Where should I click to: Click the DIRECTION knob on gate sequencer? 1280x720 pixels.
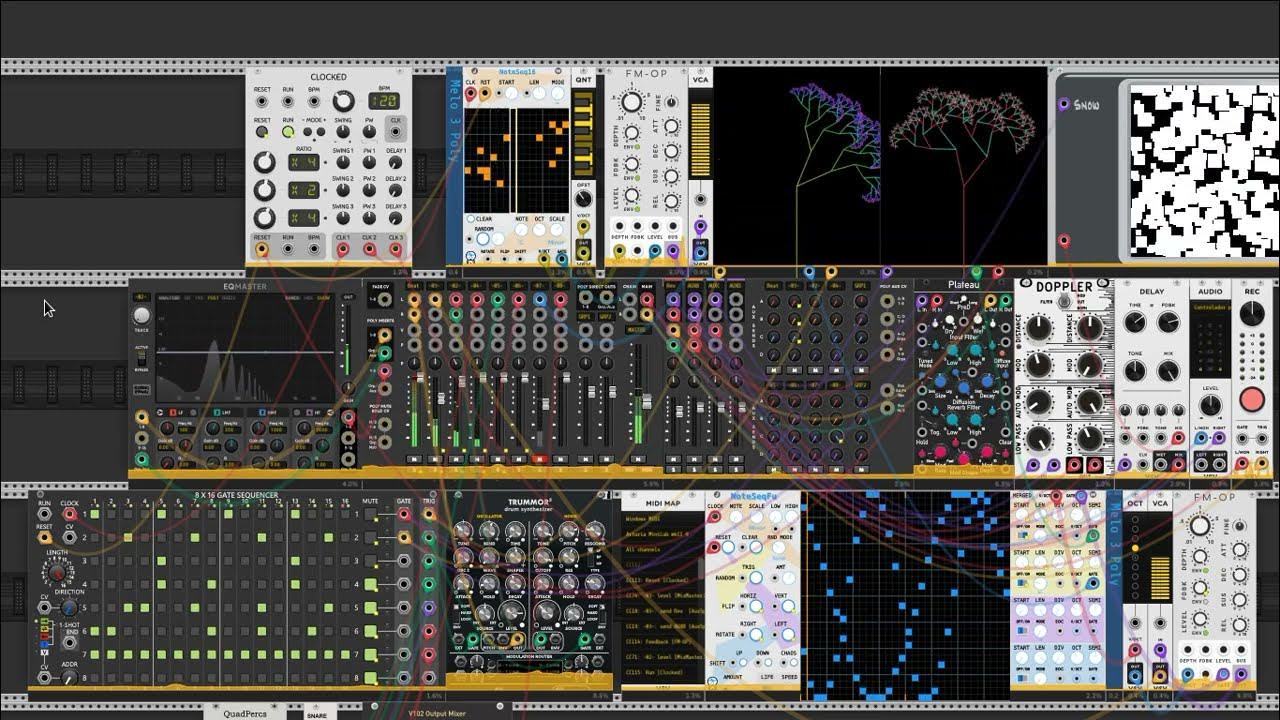68,606
